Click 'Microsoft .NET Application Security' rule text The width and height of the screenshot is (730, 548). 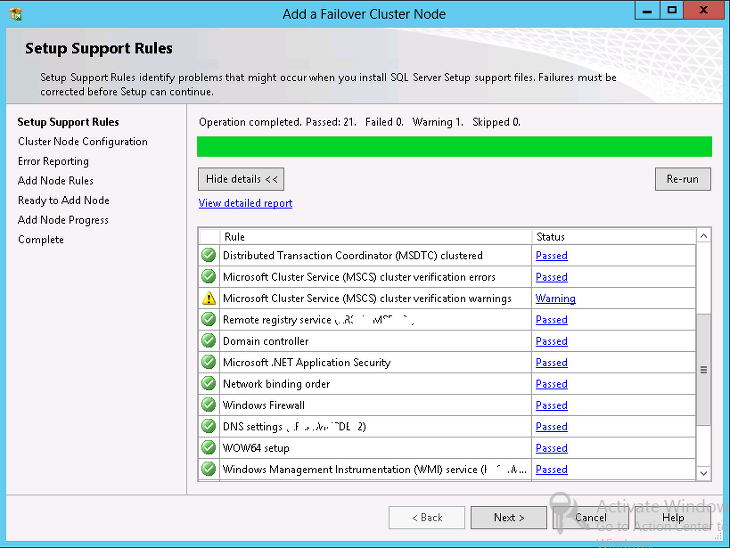coord(307,363)
